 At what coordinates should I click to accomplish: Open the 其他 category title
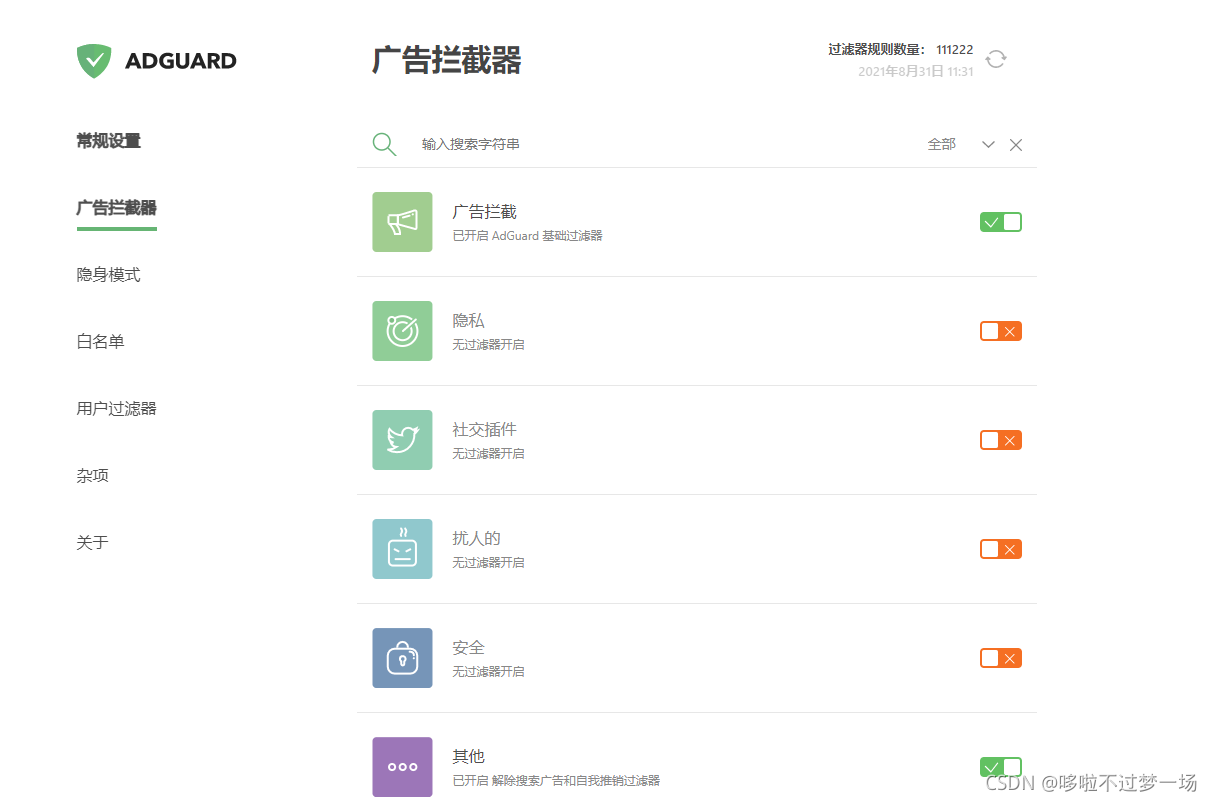pos(468,757)
